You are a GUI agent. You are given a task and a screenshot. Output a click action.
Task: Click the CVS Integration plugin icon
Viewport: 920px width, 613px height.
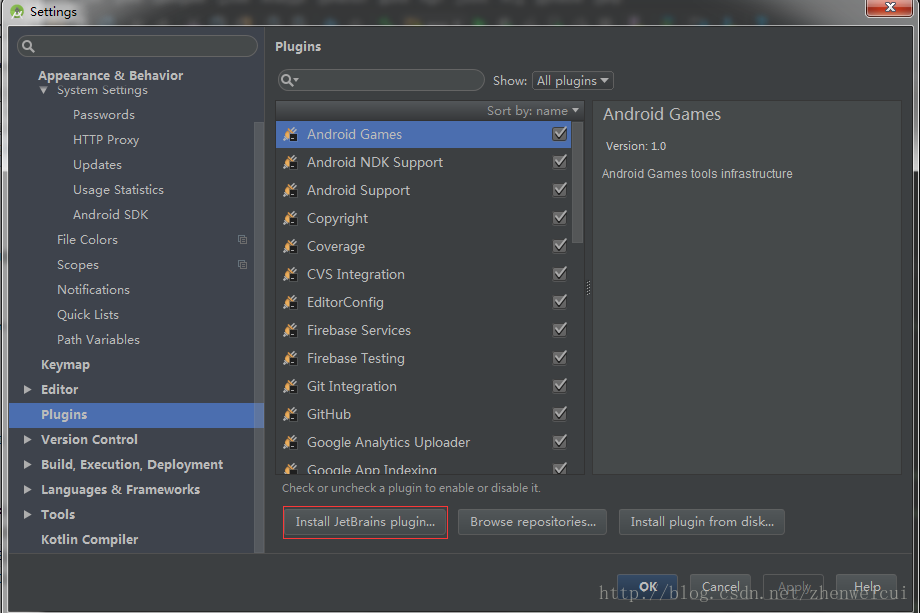pos(290,274)
